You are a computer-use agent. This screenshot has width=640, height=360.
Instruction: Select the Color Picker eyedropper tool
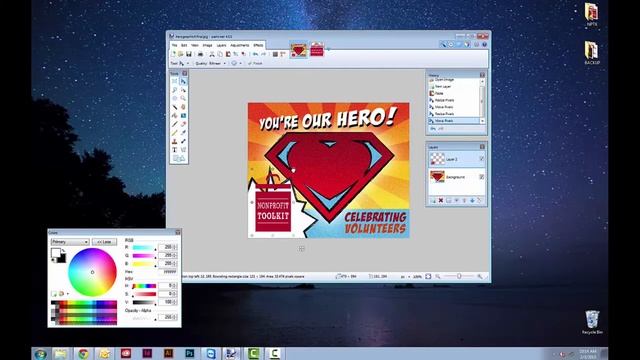183,133
